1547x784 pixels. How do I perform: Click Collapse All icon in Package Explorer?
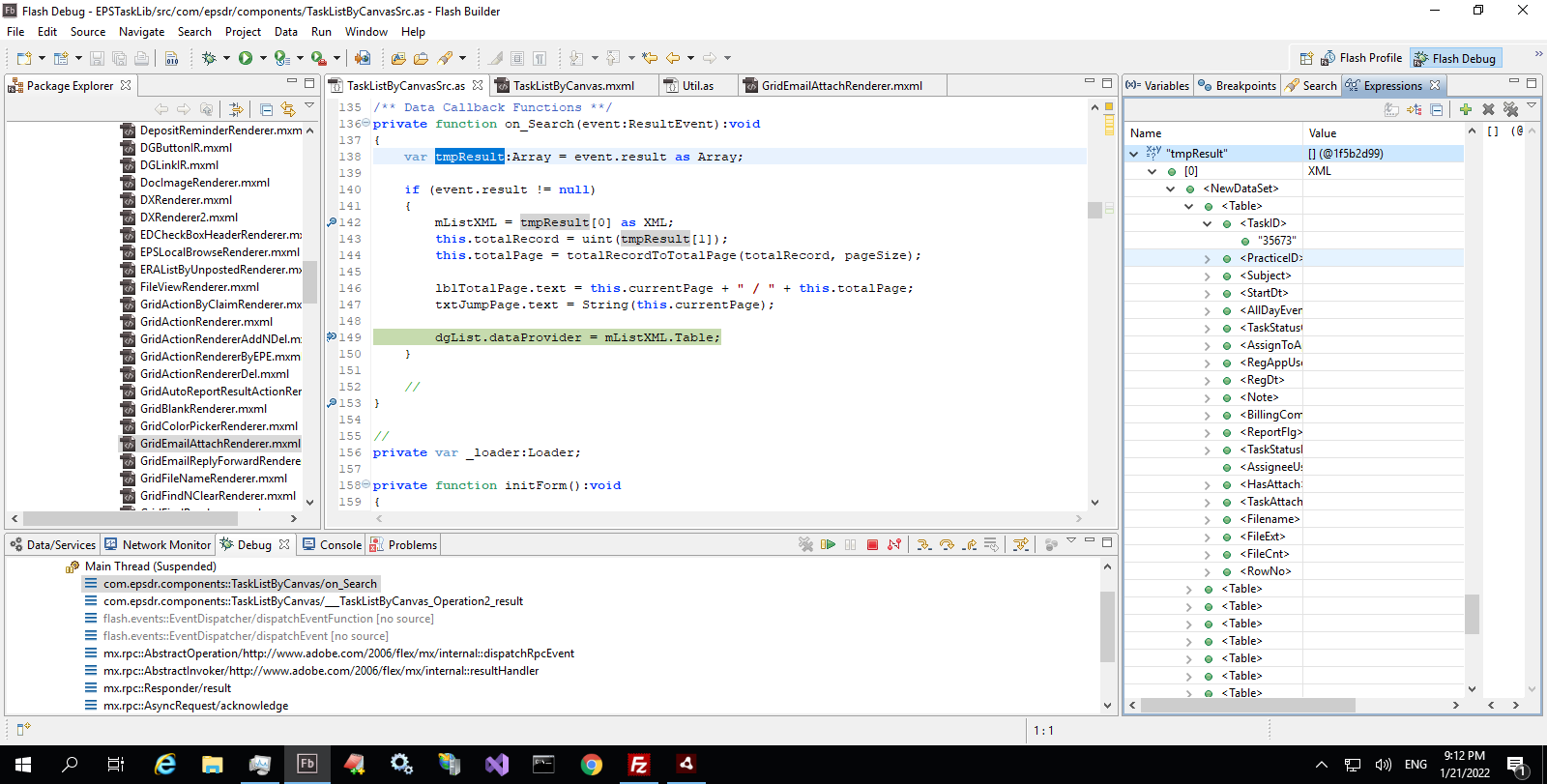point(267,109)
